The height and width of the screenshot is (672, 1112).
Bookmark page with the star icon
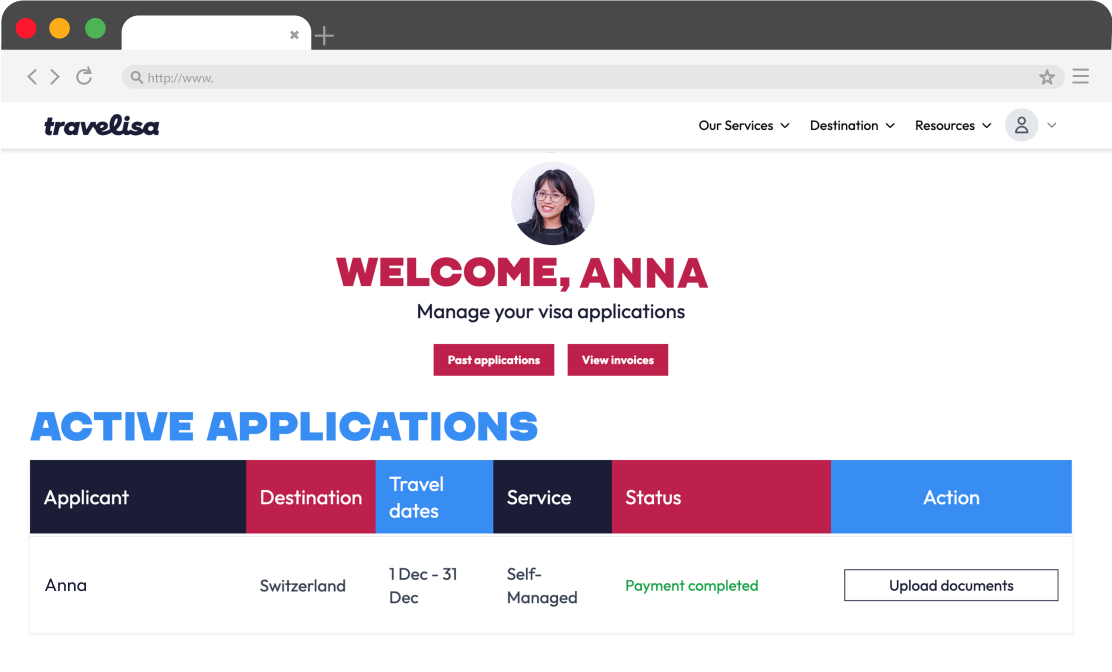(x=1047, y=77)
